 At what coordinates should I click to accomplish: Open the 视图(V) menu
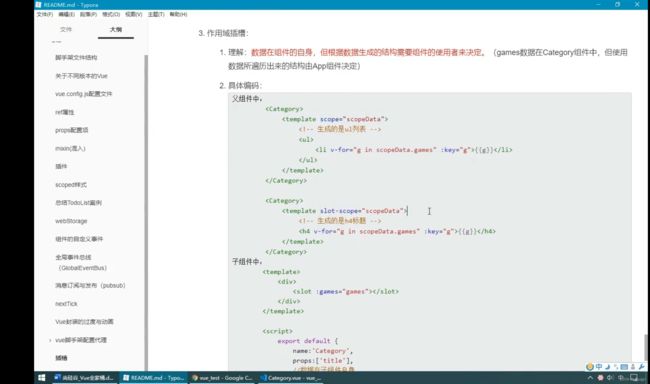[133, 14]
